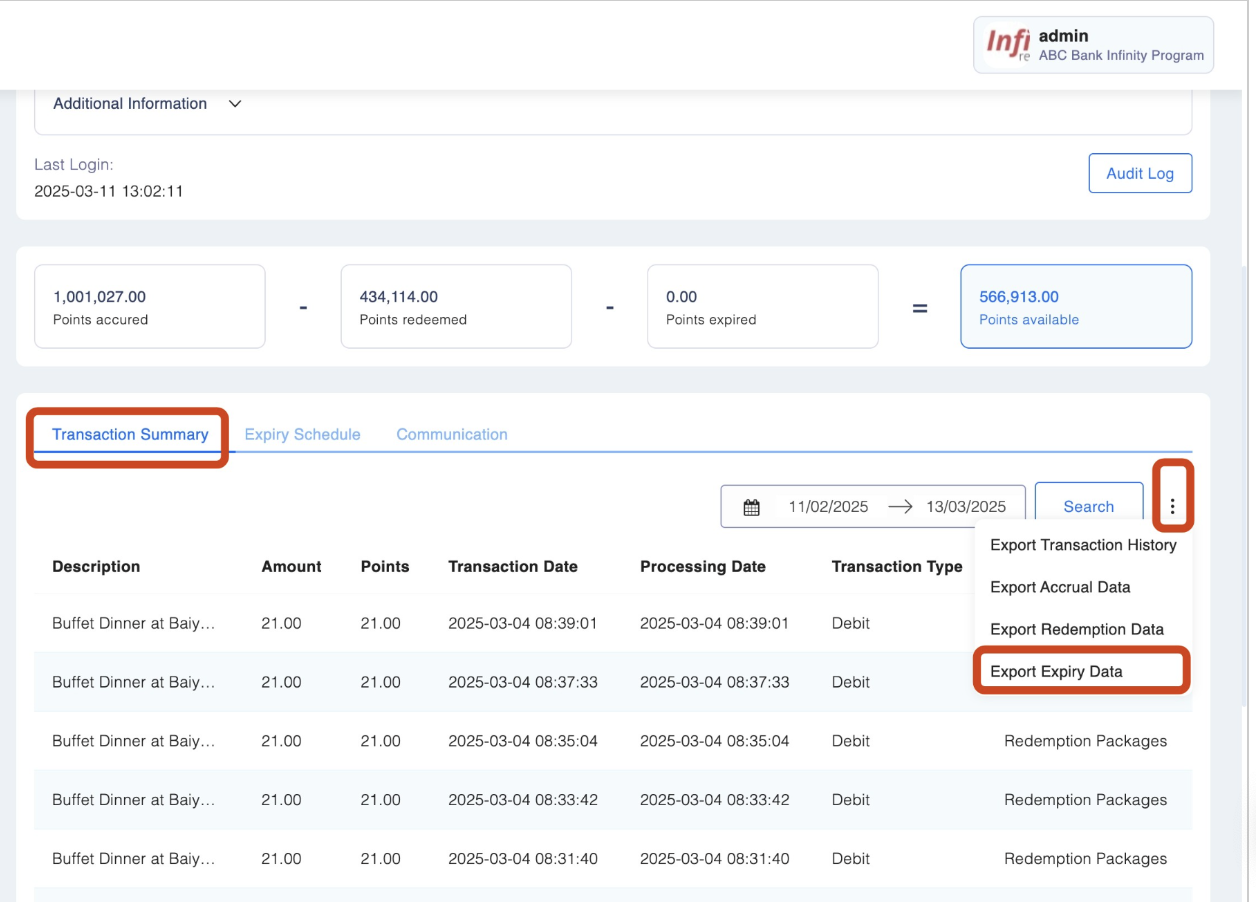Choose Export Accrual Data option
The image size is (1256, 902).
[1060, 587]
